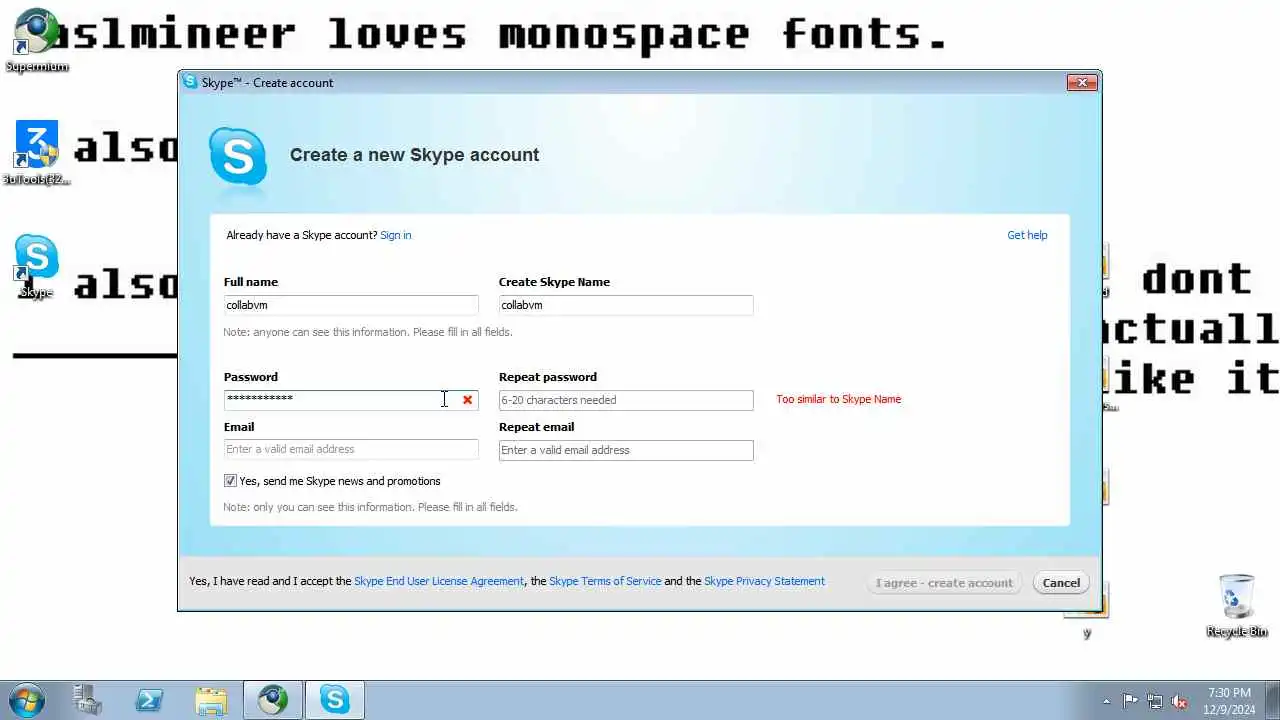Launch PowerShell from the taskbar
1280x720 pixels.
pyautogui.click(x=149, y=700)
